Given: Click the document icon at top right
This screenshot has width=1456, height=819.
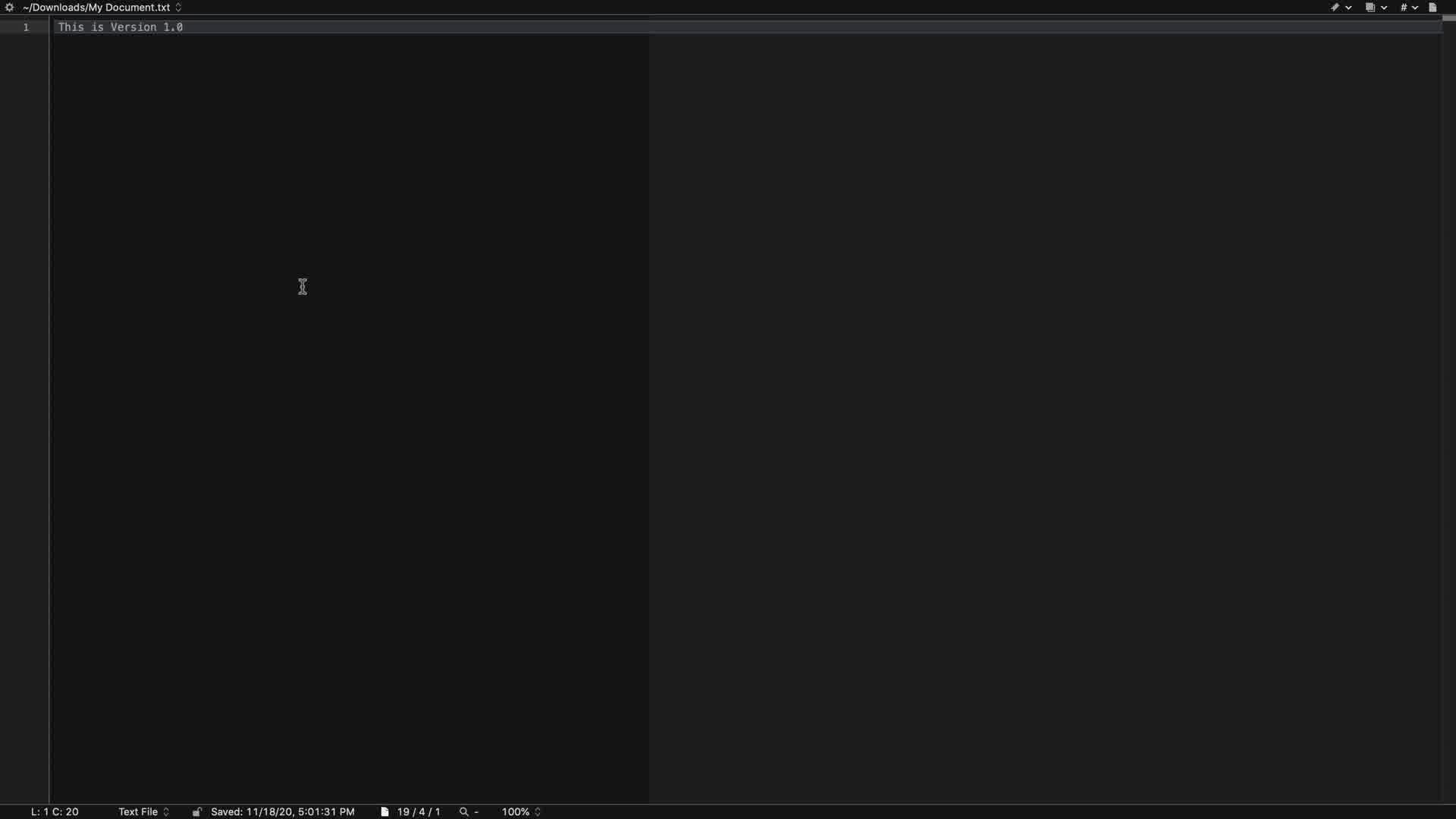Looking at the screenshot, I should tap(1432, 8).
